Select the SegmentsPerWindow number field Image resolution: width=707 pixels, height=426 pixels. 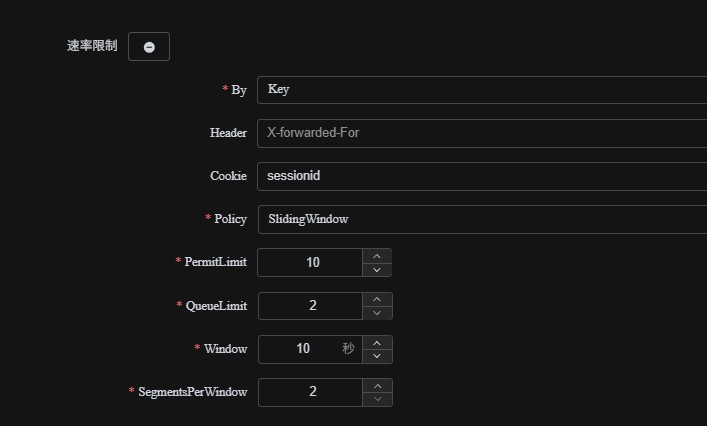(x=312, y=392)
